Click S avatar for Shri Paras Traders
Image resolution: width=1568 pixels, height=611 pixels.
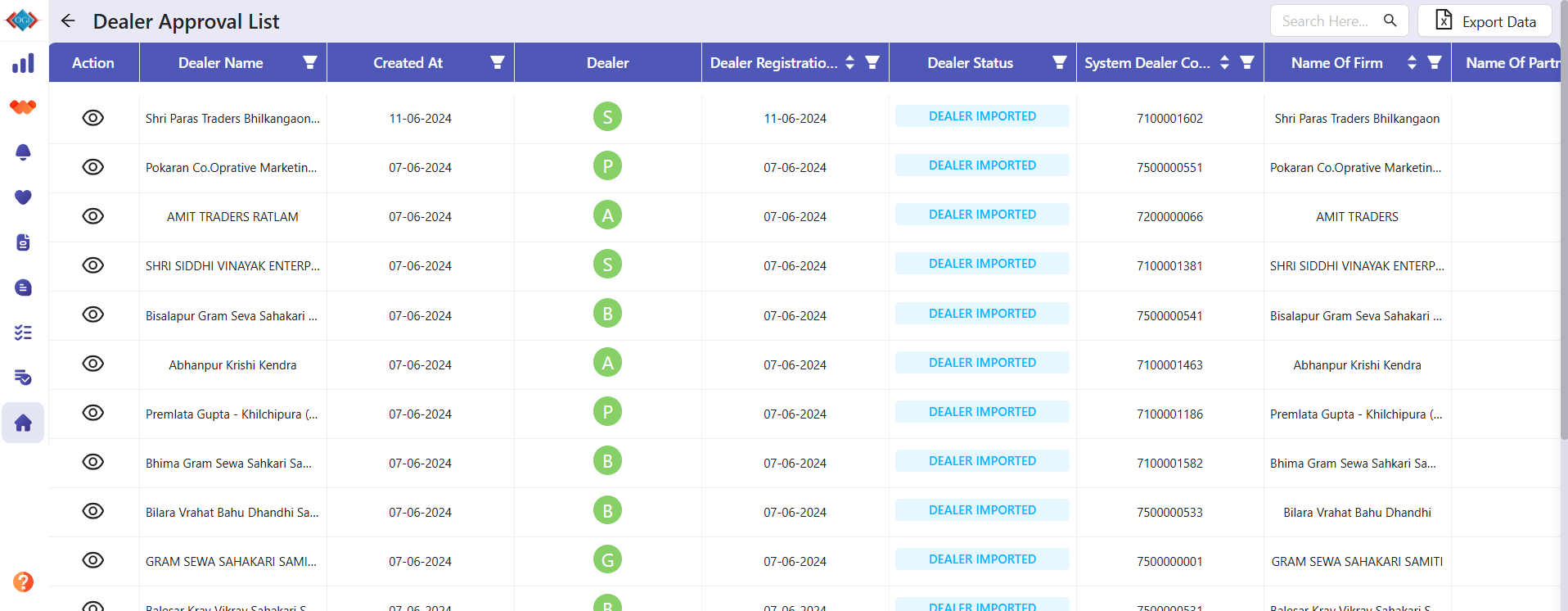[607, 116]
